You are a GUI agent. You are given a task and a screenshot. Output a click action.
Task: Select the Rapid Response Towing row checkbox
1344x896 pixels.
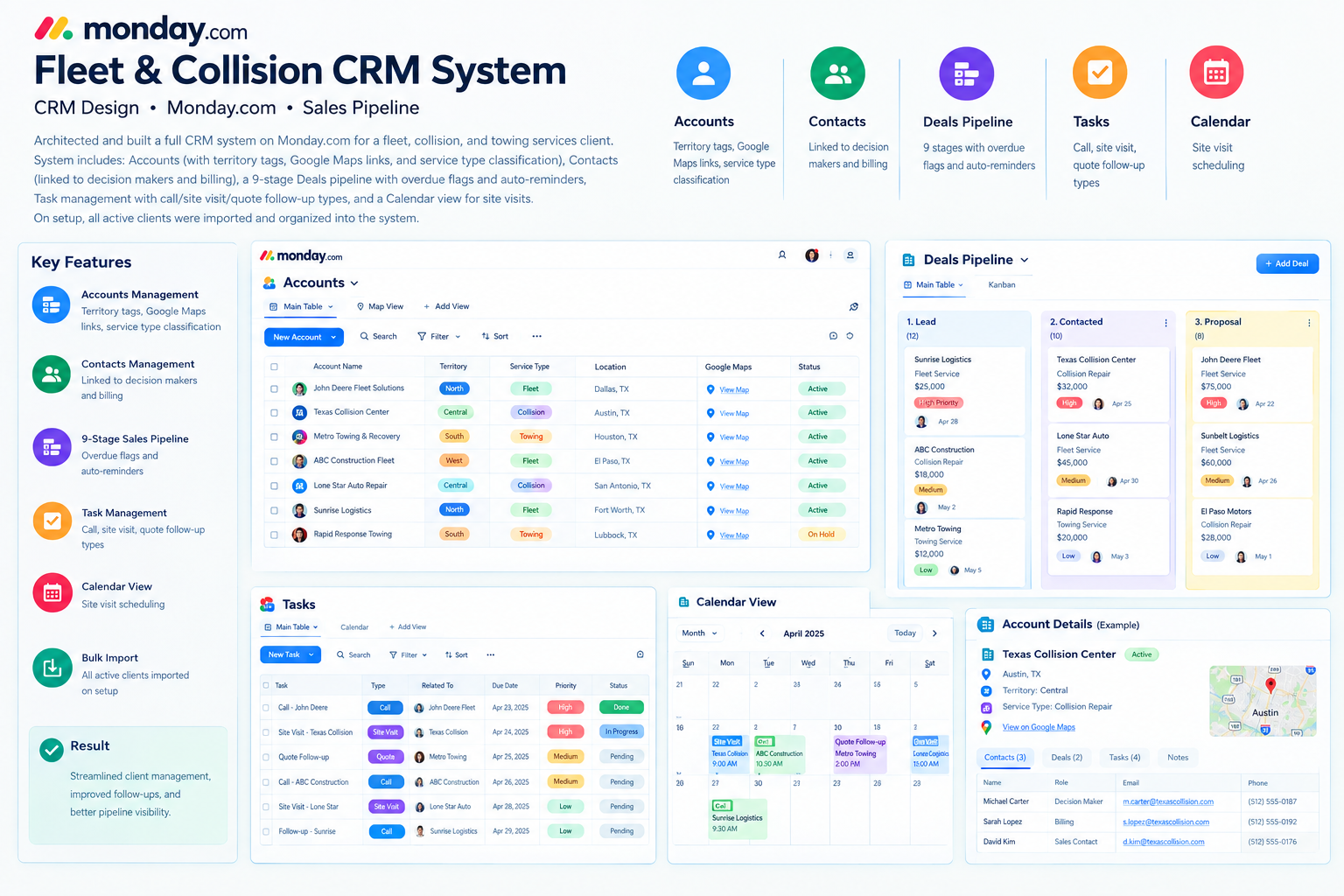[x=274, y=535]
